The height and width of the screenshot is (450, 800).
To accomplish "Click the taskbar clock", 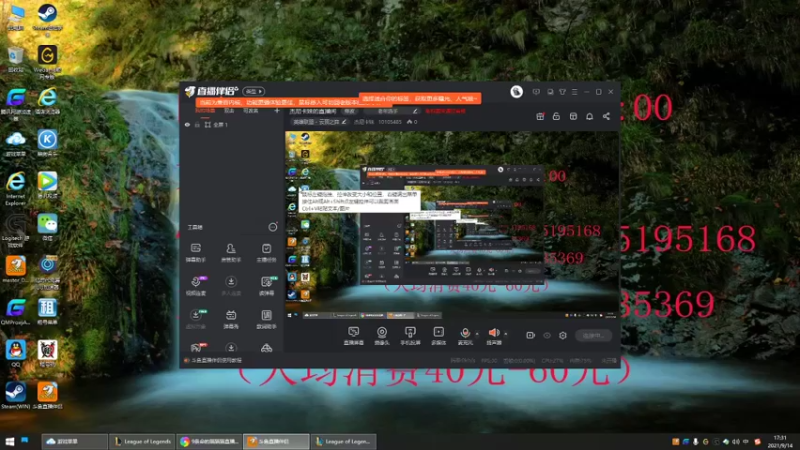I will [780, 441].
